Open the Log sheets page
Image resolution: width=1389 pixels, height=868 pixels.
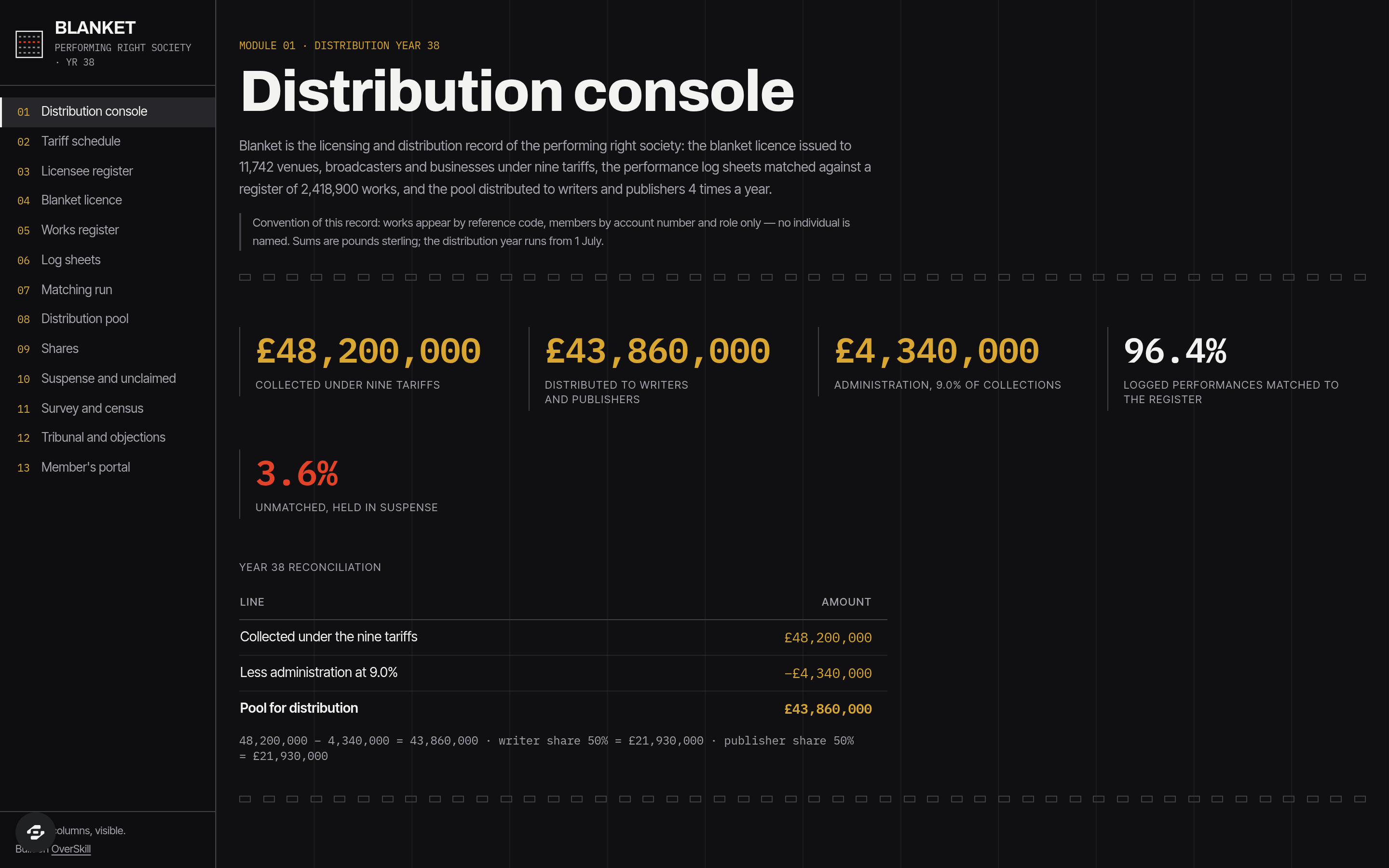pos(108,260)
